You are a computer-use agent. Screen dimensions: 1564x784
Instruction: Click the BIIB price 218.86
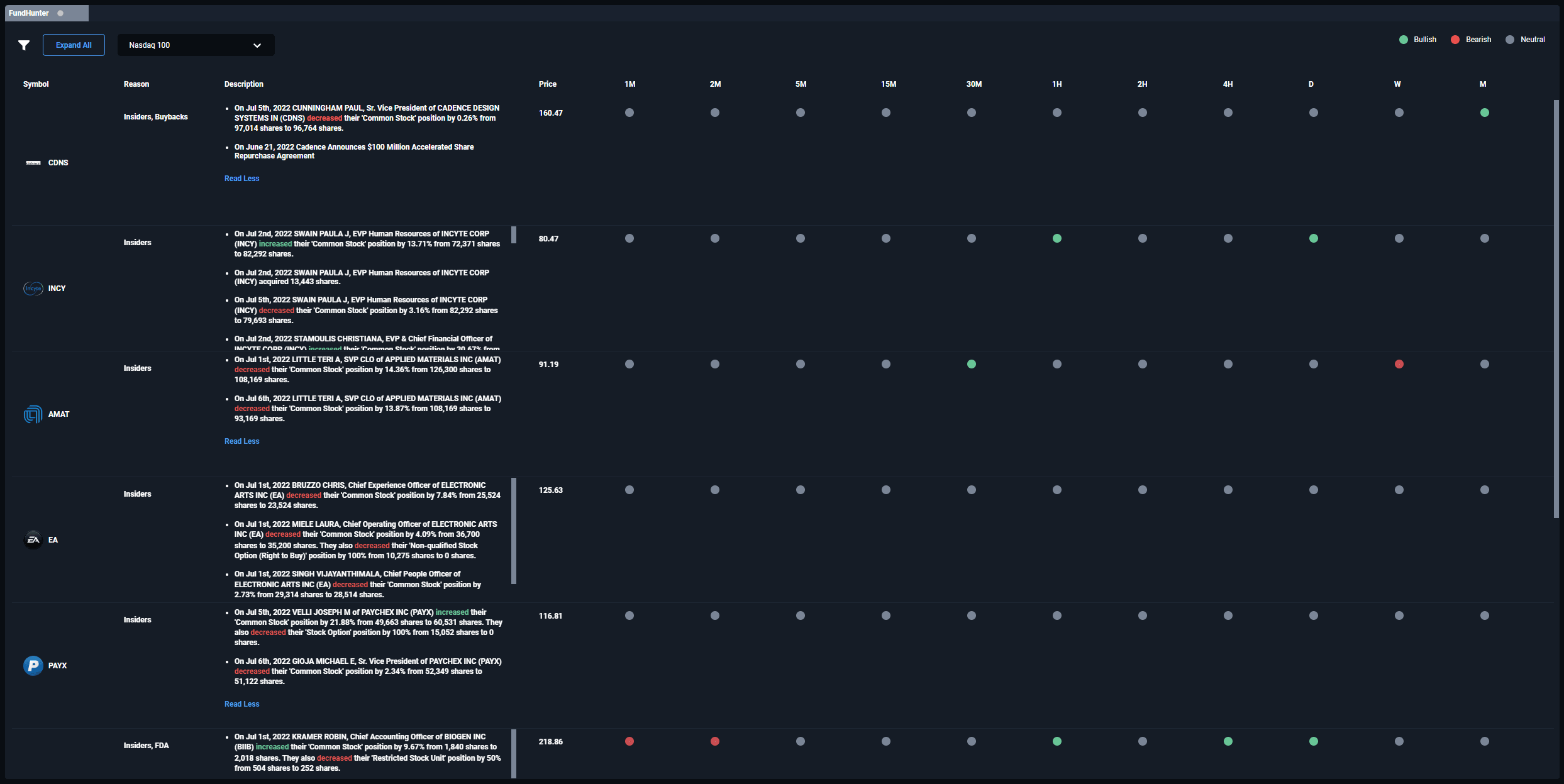(551, 742)
